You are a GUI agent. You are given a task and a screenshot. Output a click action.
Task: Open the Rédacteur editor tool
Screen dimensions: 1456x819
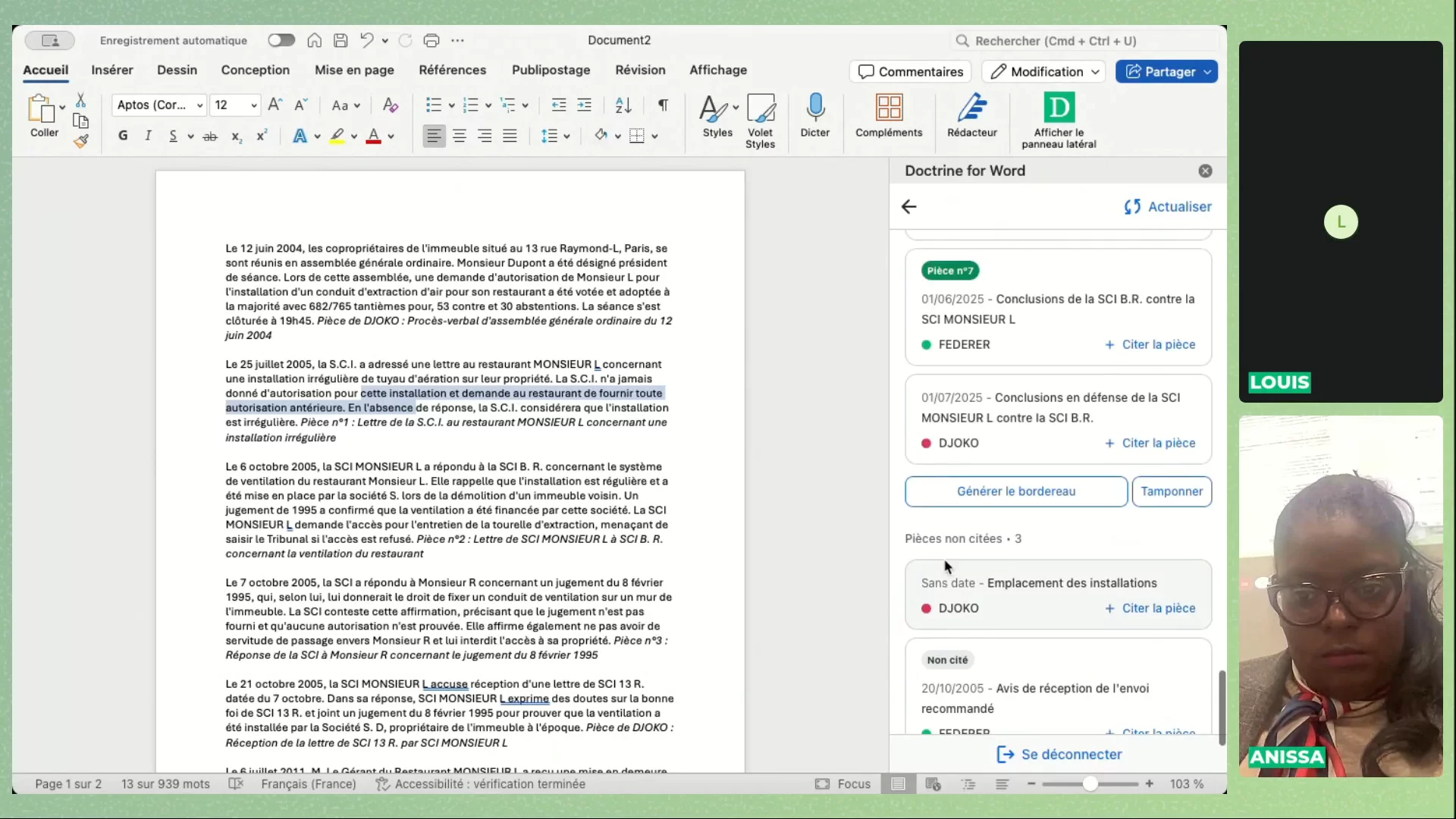(971, 108)
